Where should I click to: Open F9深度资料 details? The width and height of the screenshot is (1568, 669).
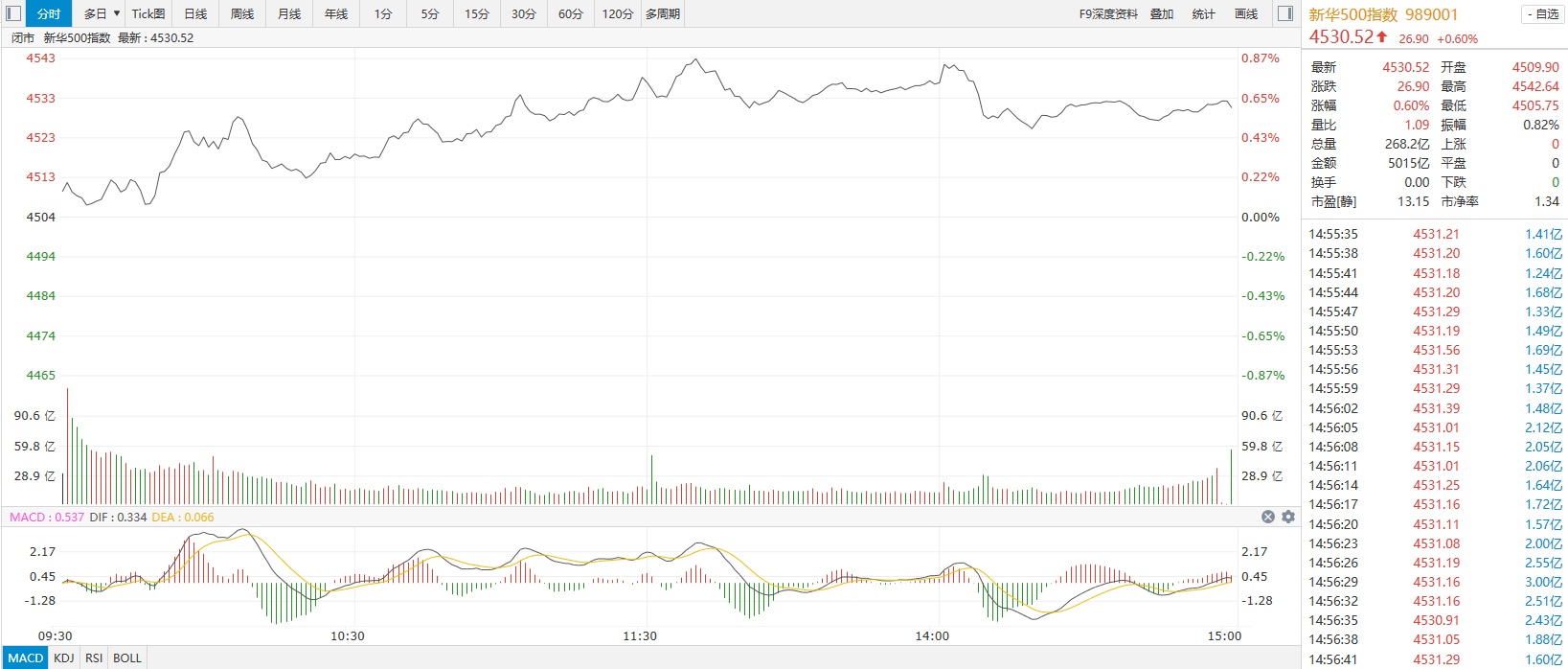tap(1108, 13)
